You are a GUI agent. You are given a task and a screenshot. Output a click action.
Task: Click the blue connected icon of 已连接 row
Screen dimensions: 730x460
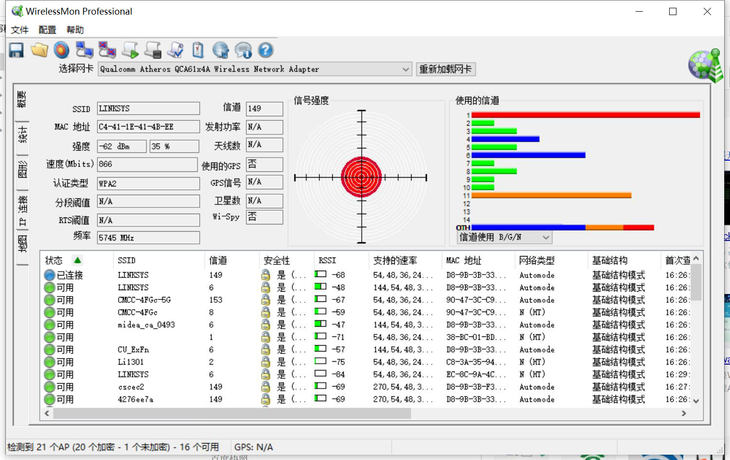[49, 275]
